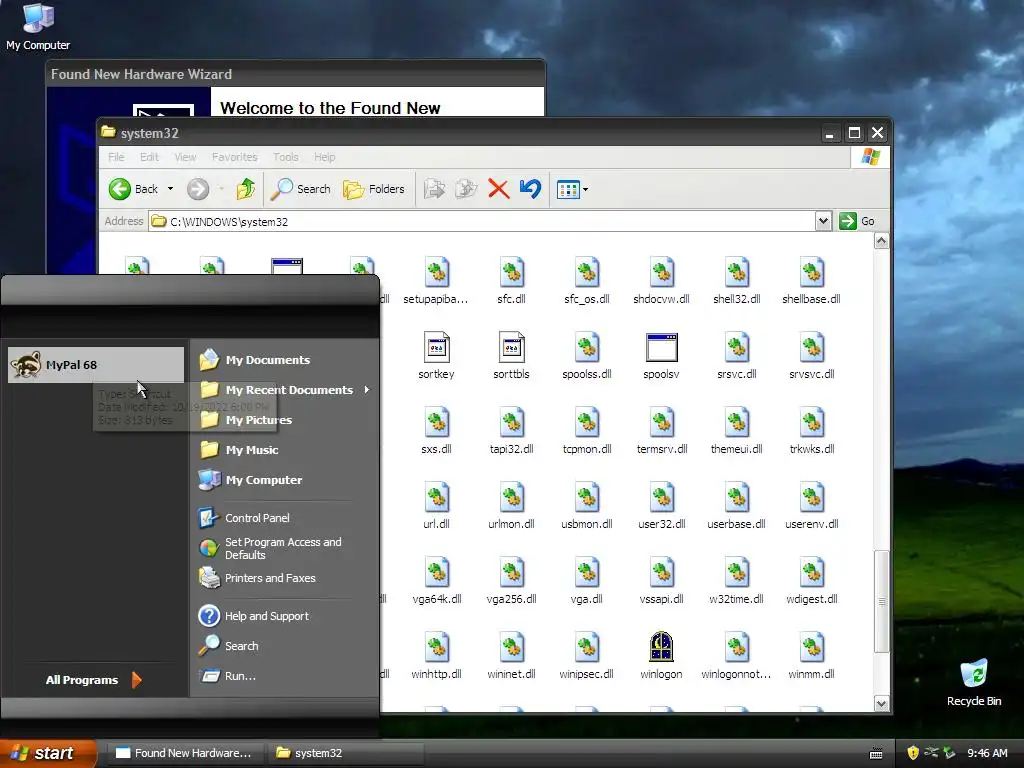
Task: Select the sorttbls file icon
Action: [x=511, y=347]
